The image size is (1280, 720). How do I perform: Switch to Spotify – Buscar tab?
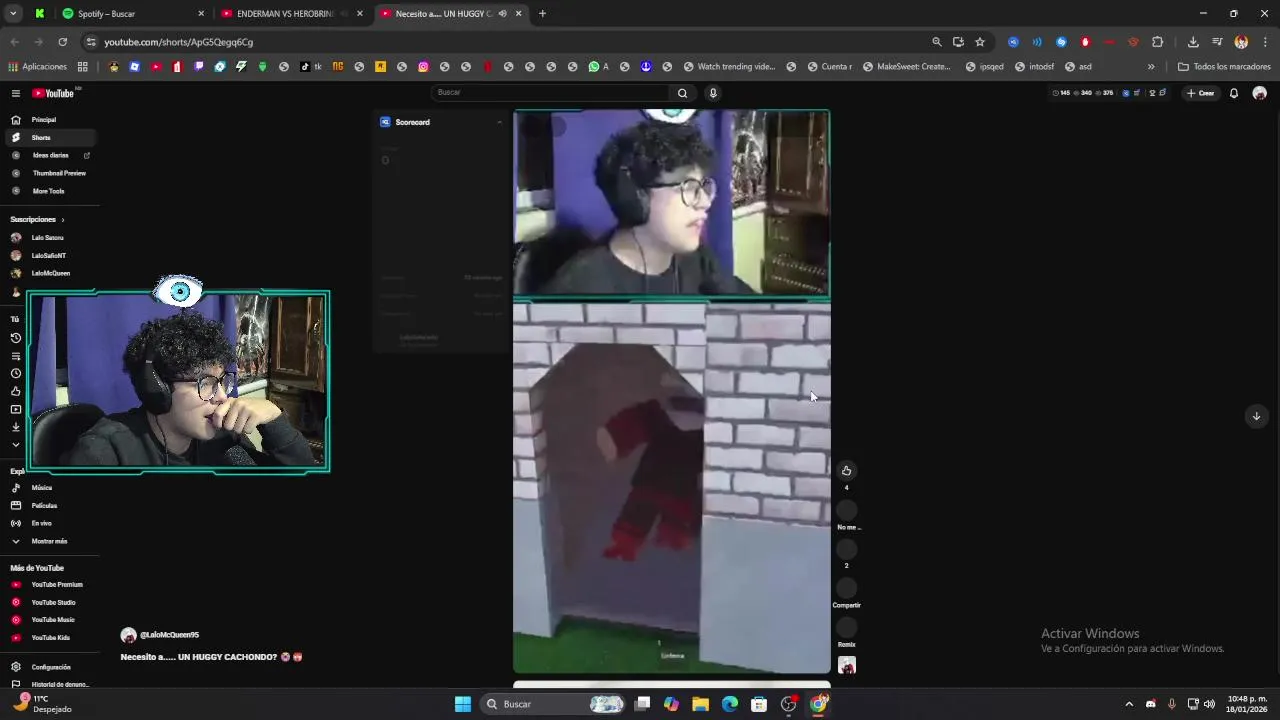coord(132,14)
